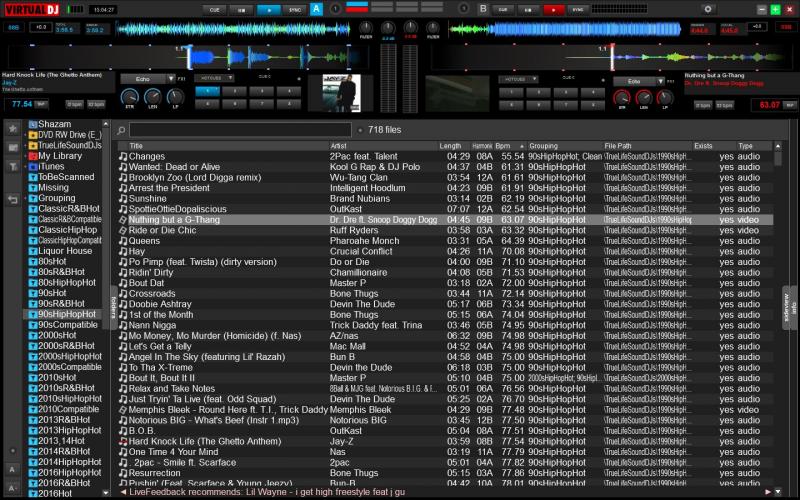Open deck B HOTCUES dropdown
Viewport: 800px width, 500px height.
pos(518,79)
